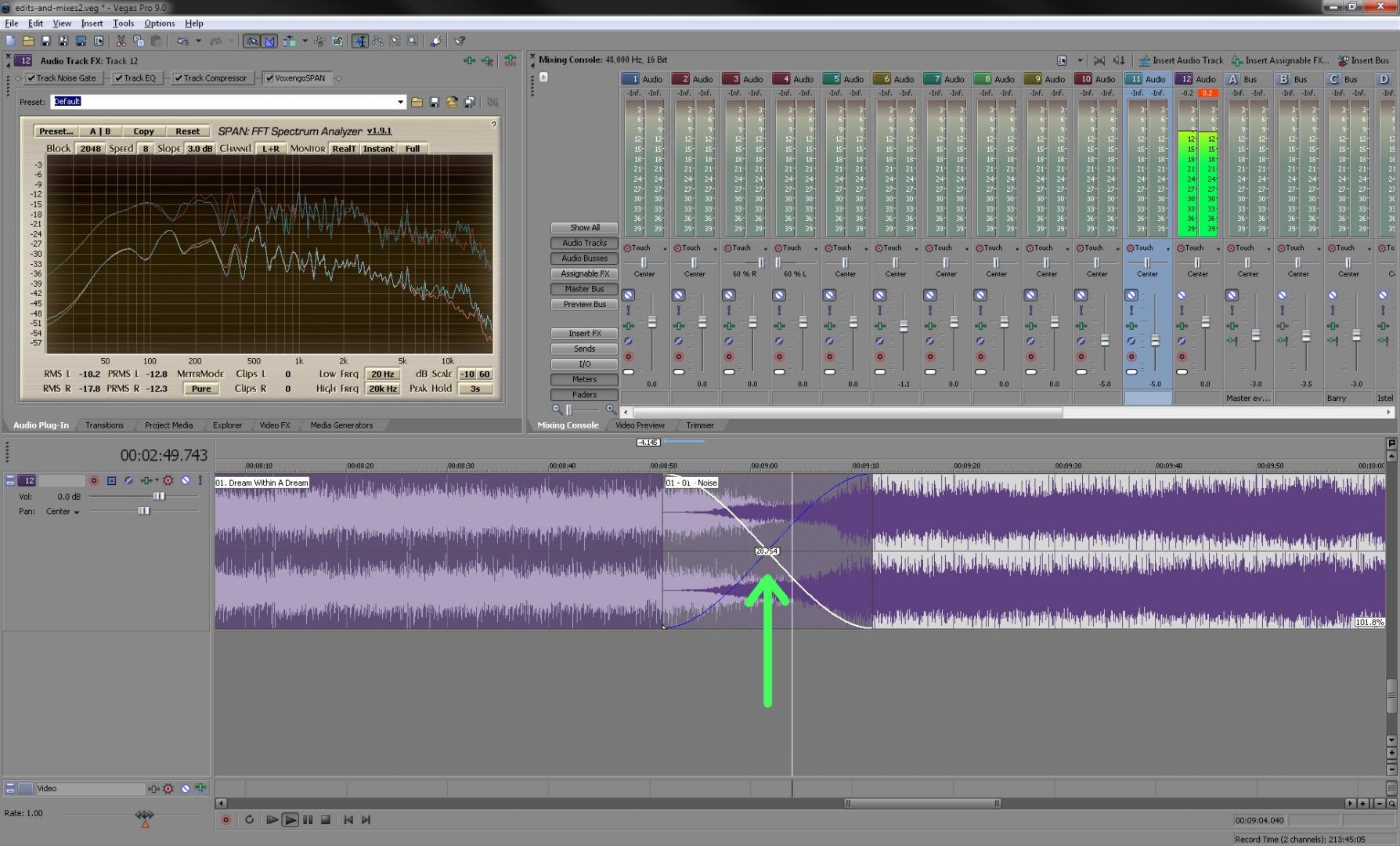Click Insert Audio Track in Mixing Console
This screenshot has width=1400, height=846.
point(1182,60)
